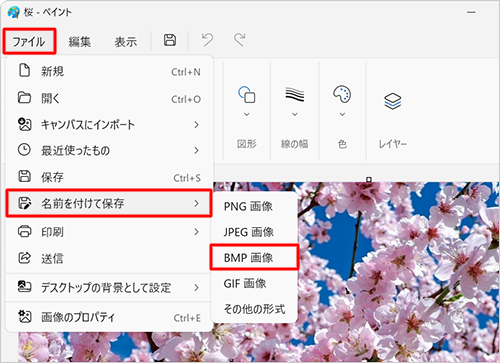
Task: Choose BMP 画像 format
Action: [254, 257]
